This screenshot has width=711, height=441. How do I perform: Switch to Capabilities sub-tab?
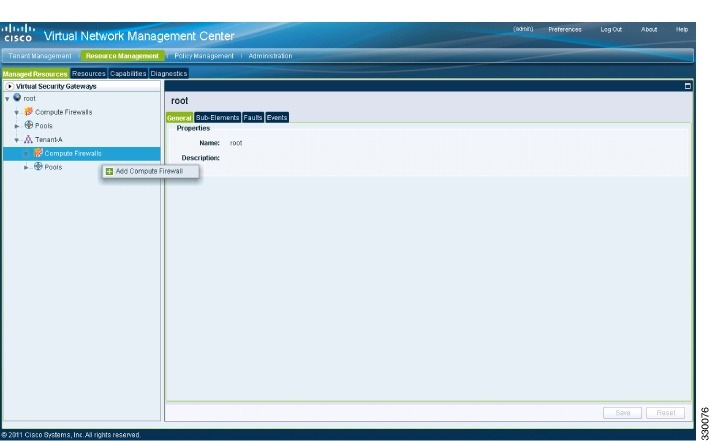[128, 73]
